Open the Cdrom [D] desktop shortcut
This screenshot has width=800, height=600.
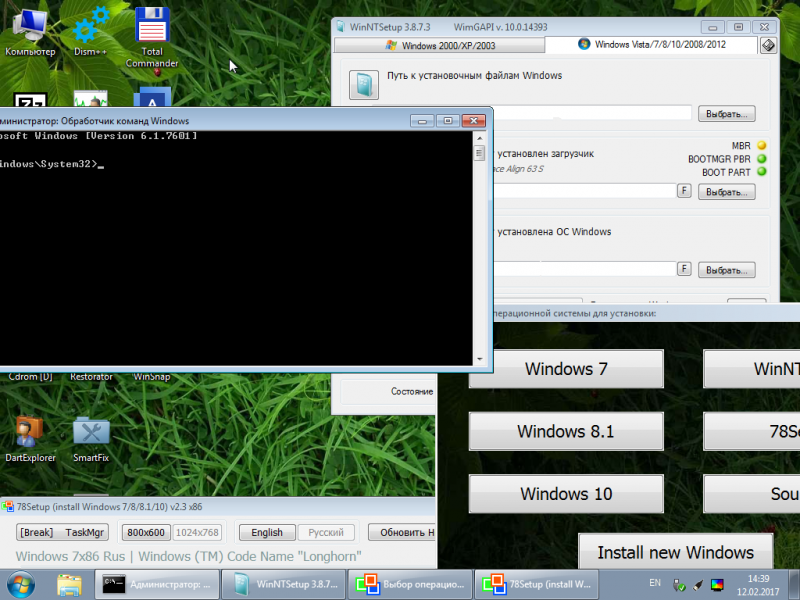30,377
